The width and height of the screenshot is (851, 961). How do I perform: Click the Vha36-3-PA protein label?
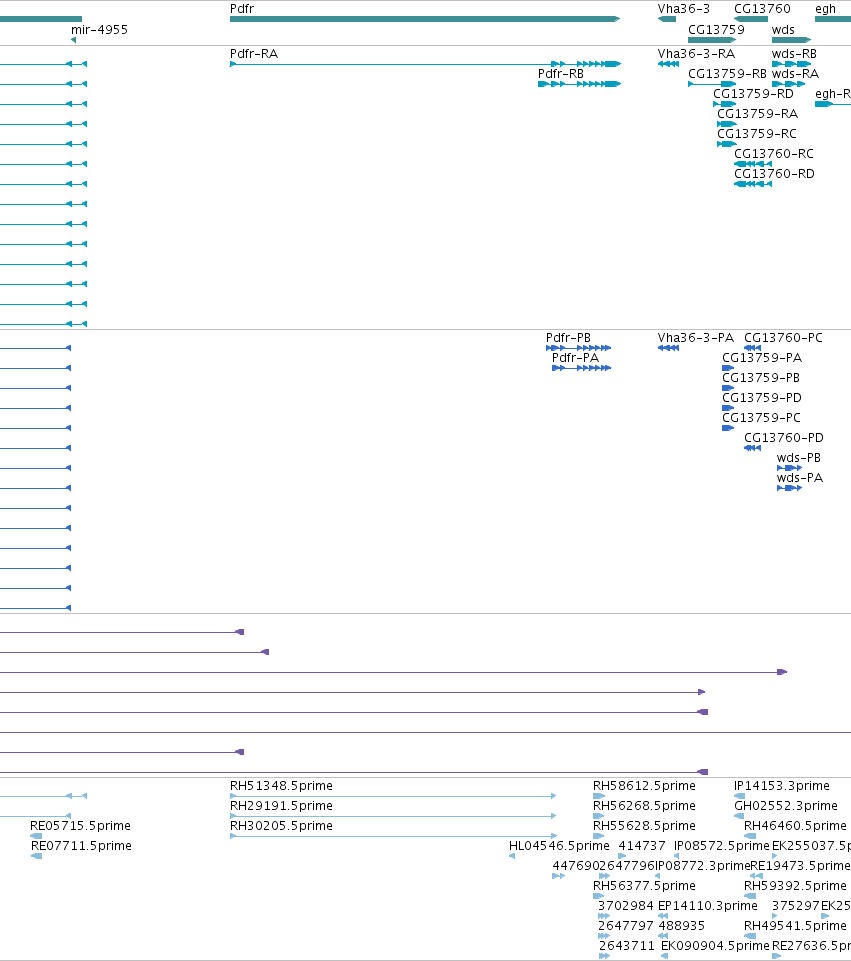click(x=695, y=338)
